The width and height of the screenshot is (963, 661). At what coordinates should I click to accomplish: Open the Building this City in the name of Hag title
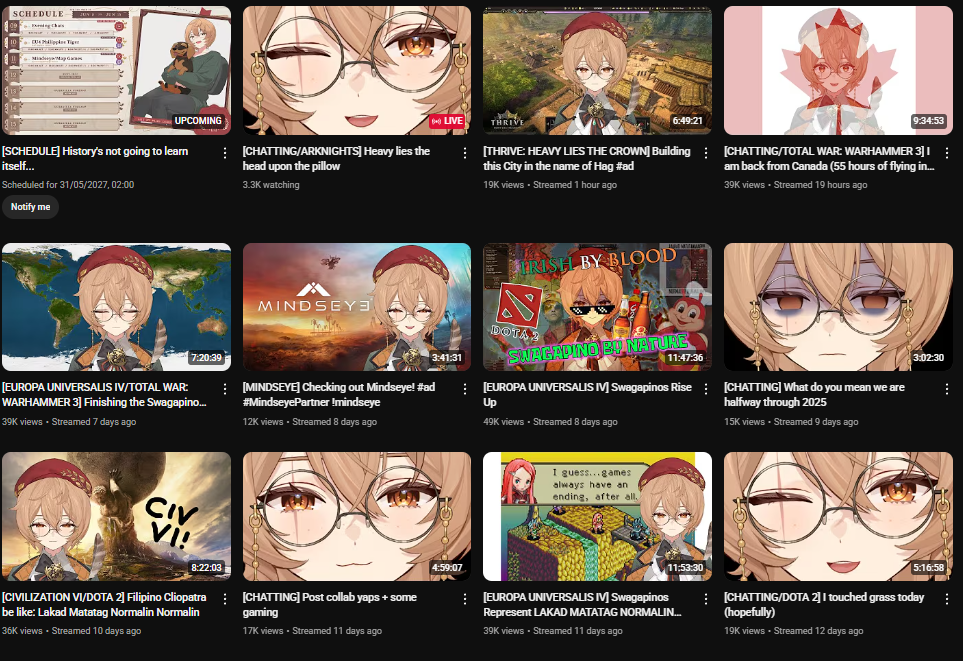587,158
